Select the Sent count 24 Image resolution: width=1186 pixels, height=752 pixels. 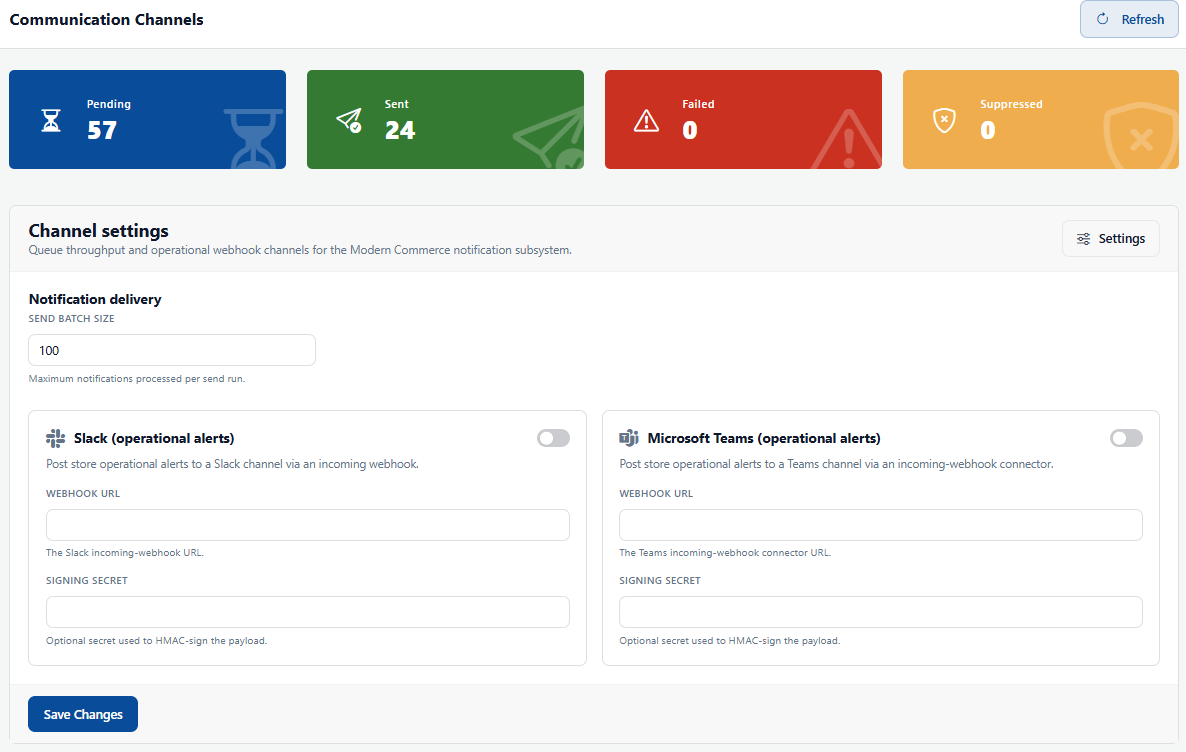click(400, 130)
